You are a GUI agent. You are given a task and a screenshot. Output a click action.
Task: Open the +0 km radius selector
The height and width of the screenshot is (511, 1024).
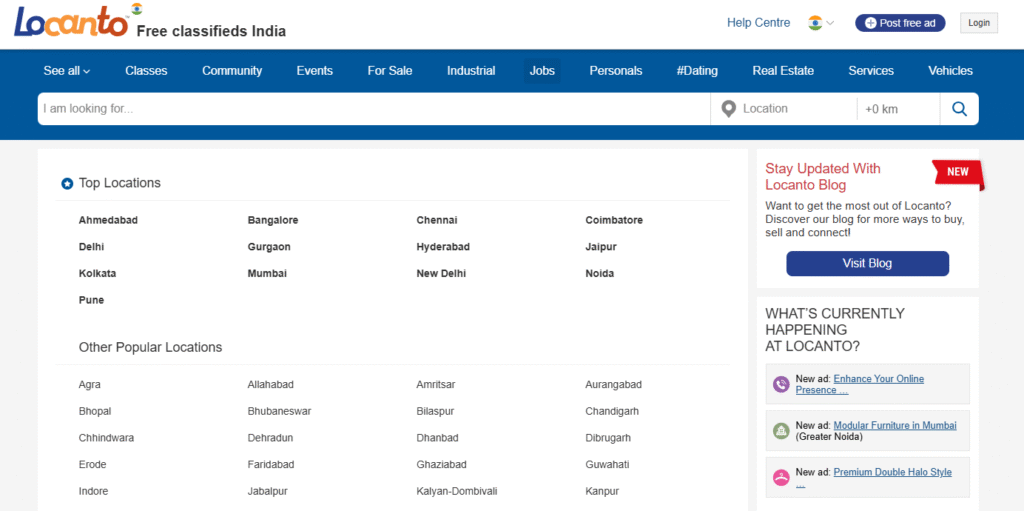pyautogui.click(x=898, y=109)
